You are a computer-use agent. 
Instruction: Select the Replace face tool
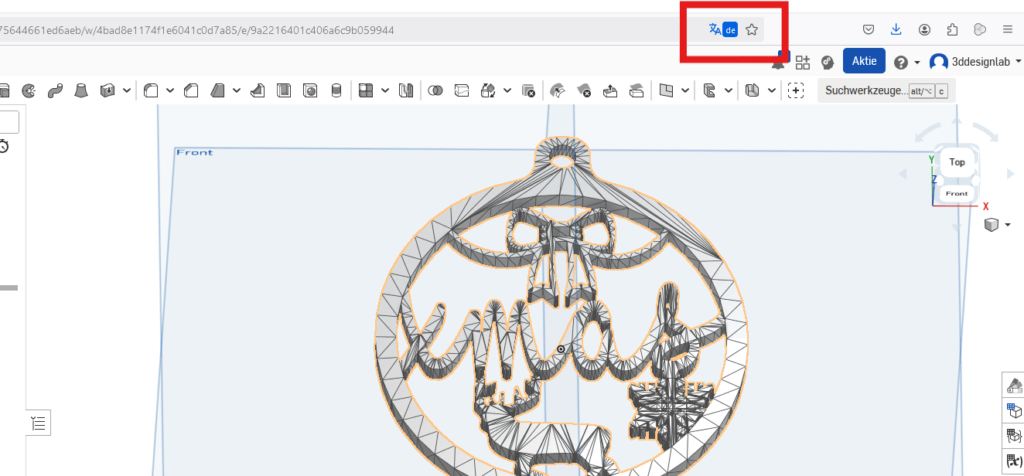point(636,91)
